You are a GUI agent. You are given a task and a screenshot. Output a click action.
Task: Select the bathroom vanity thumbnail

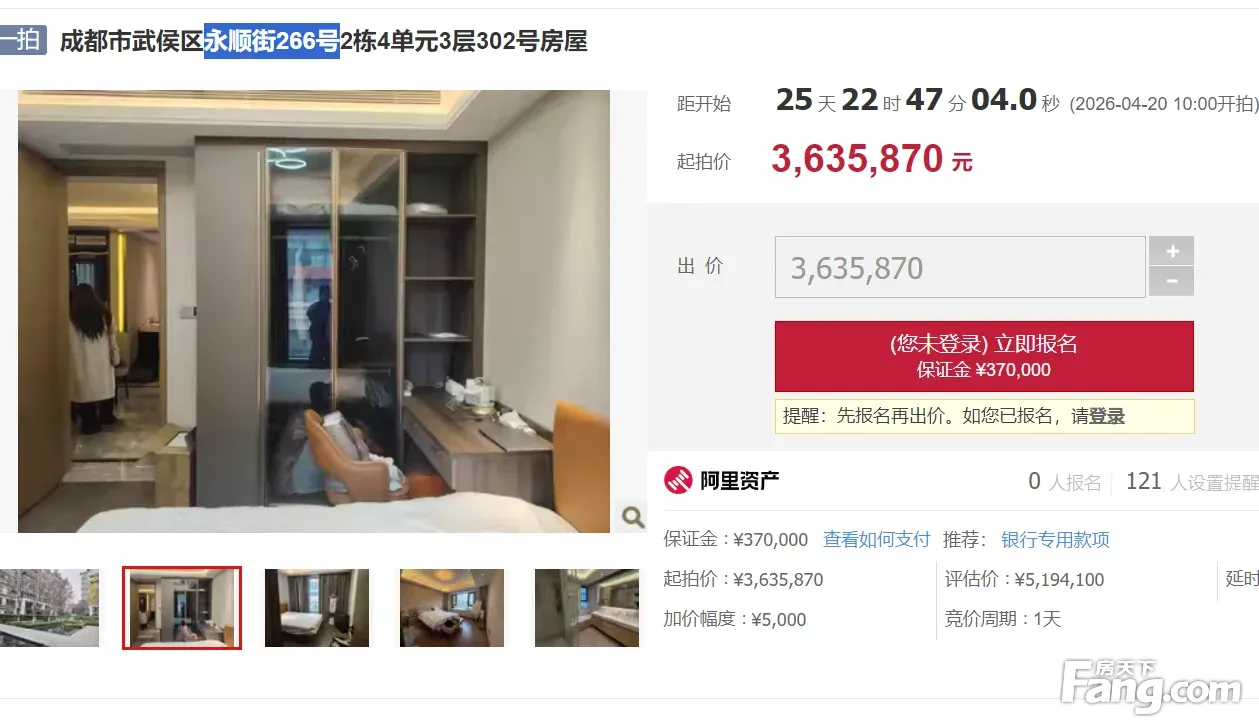click(587, 608)
